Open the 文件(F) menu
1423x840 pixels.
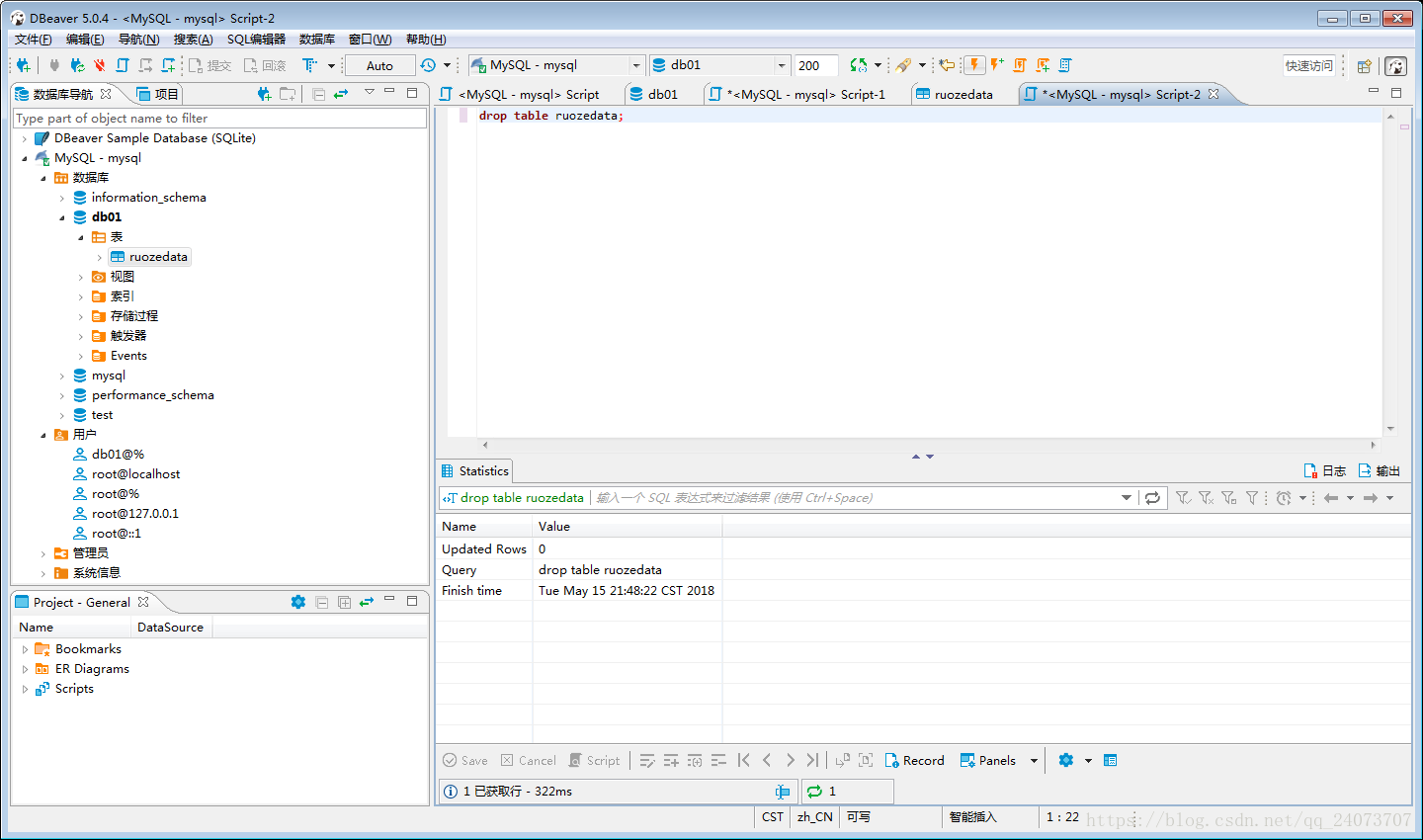coord(34,39)
